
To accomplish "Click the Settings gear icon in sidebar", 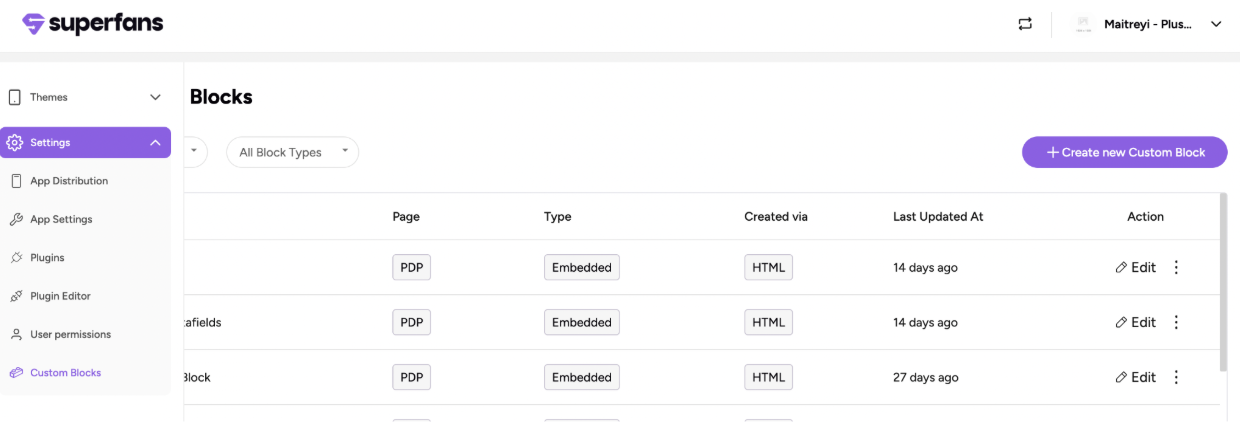I will pos(15,143).
